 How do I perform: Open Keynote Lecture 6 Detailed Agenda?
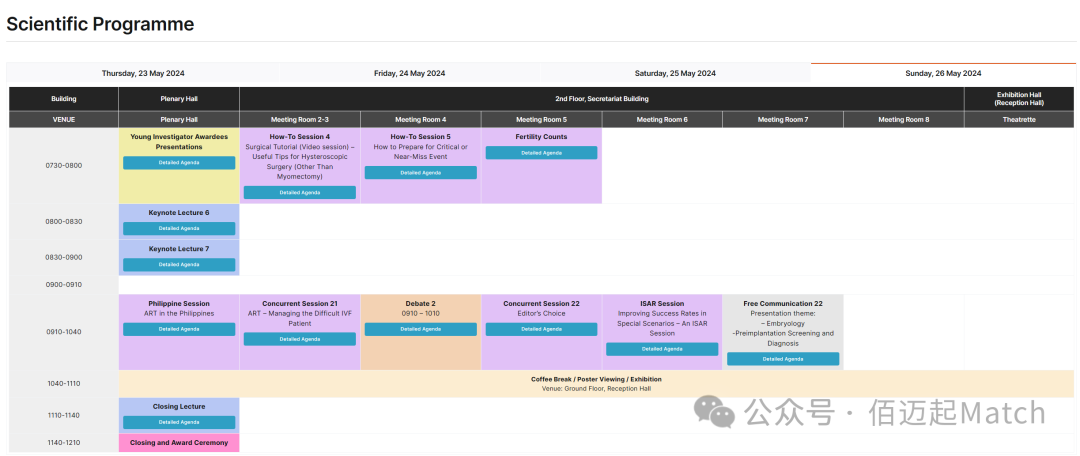(179, 229)
